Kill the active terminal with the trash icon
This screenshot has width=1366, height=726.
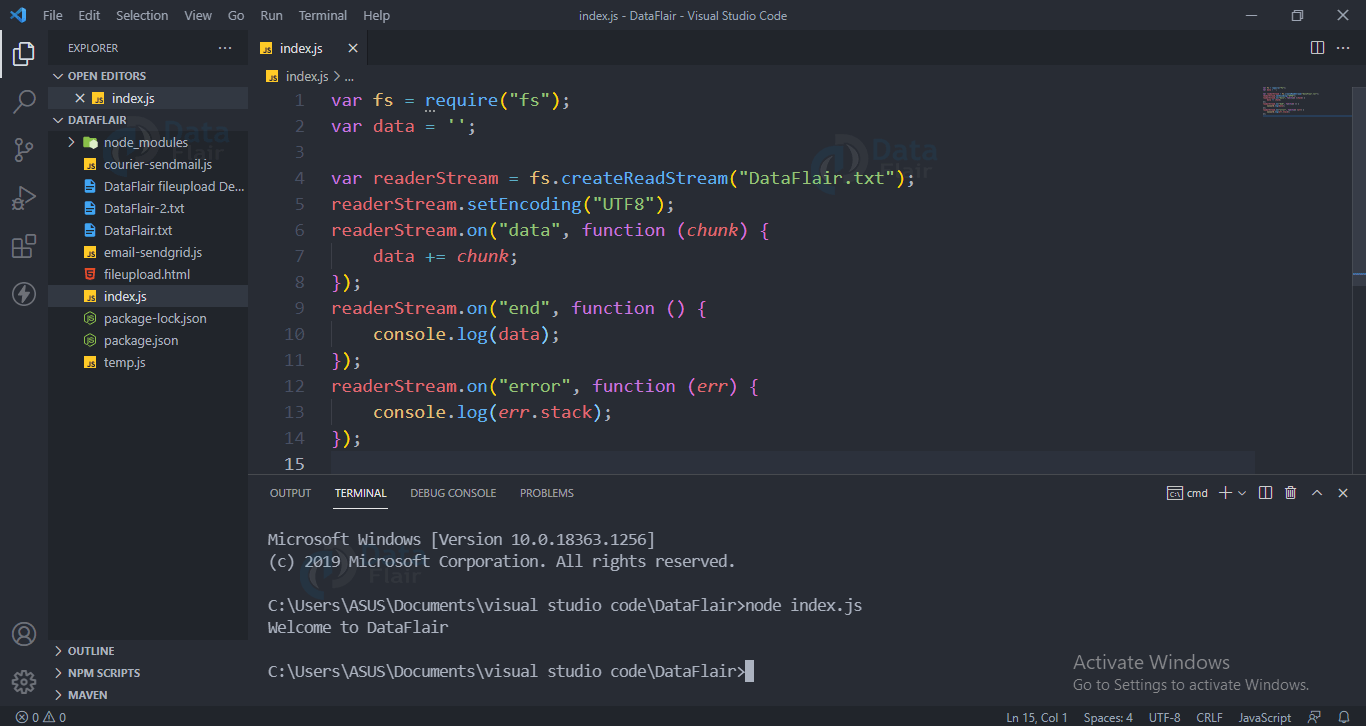coord(1290,492)
